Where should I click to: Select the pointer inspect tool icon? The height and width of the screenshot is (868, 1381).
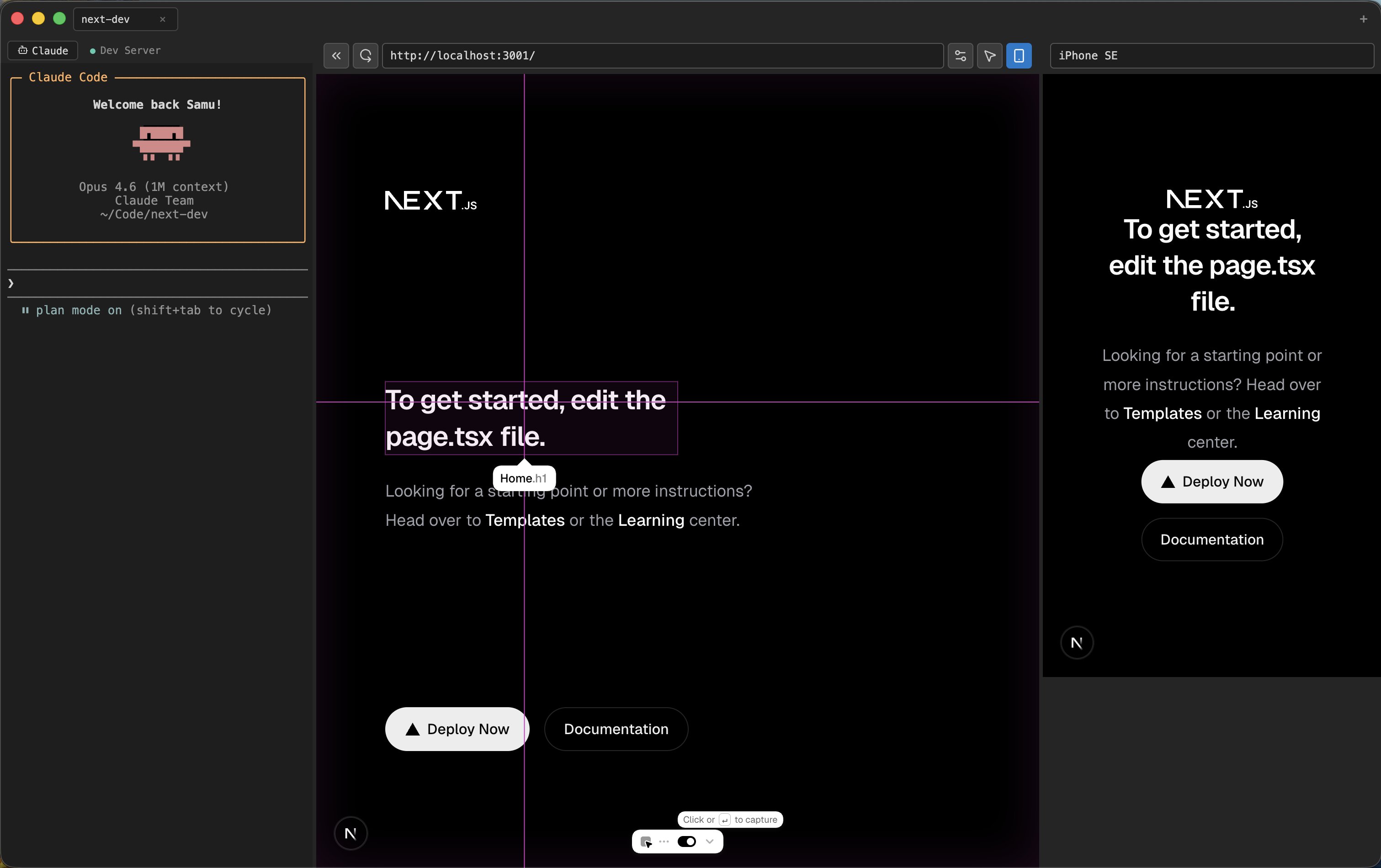click(989, 56)
